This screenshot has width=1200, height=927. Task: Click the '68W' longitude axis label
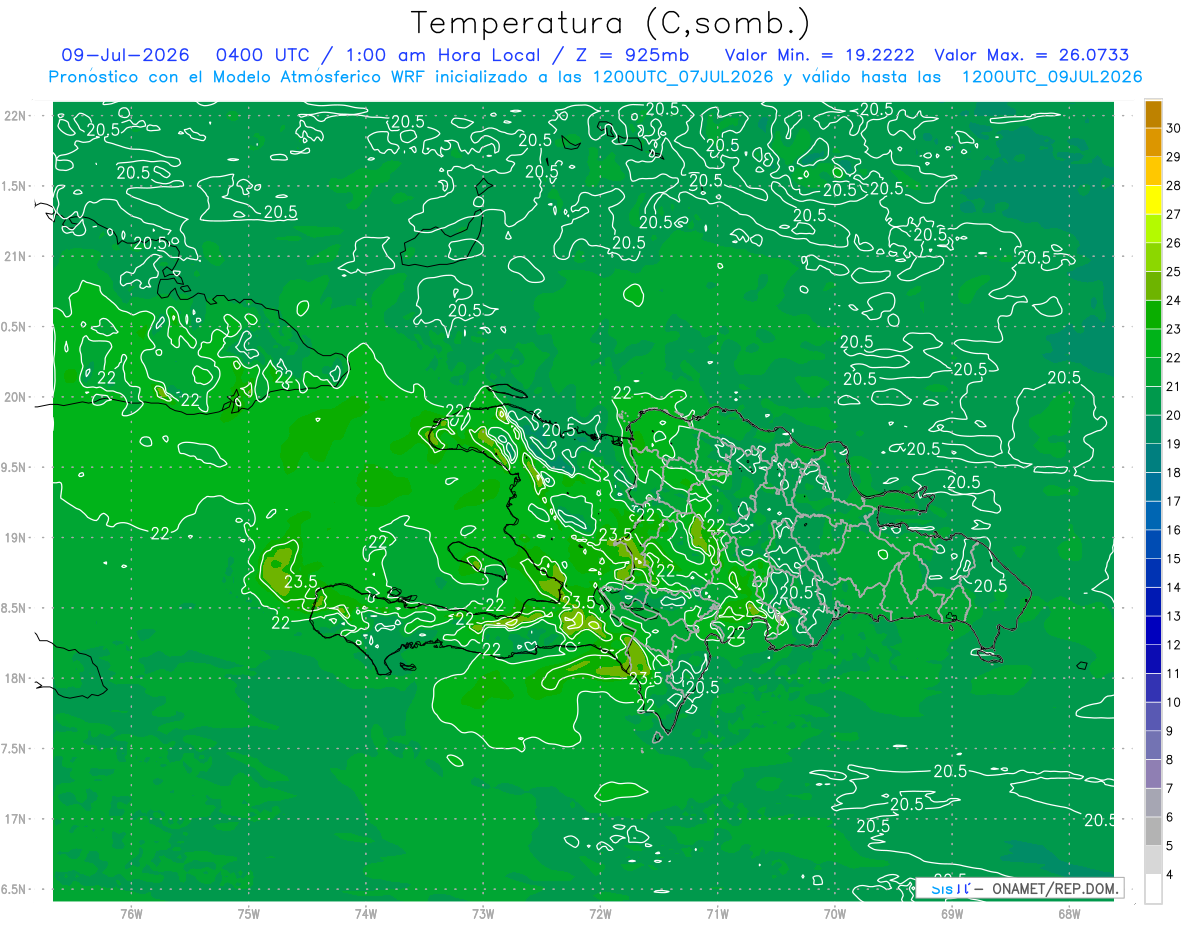point(1069,913)
